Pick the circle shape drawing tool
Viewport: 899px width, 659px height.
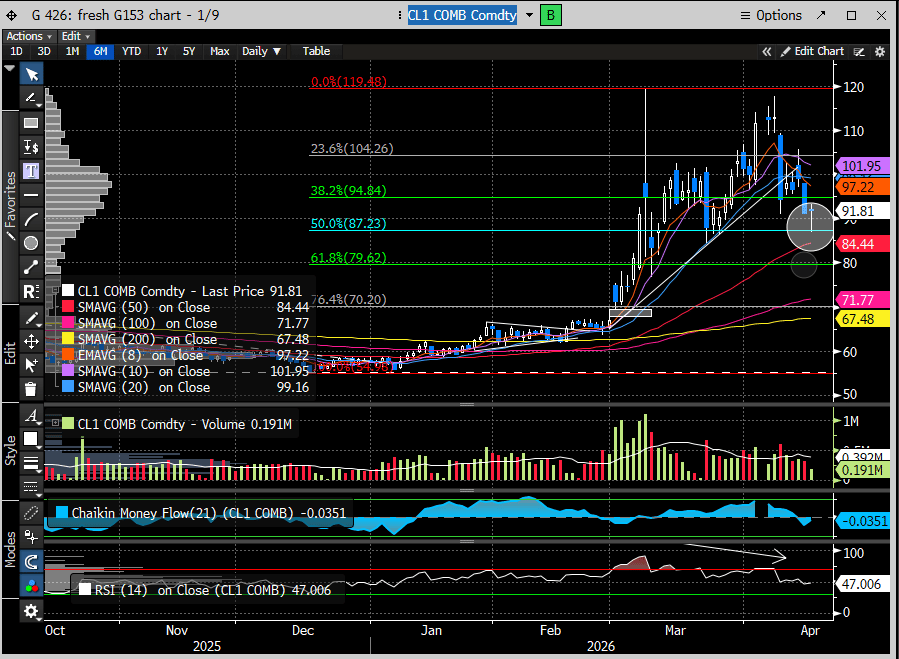(x=31, y=243)
